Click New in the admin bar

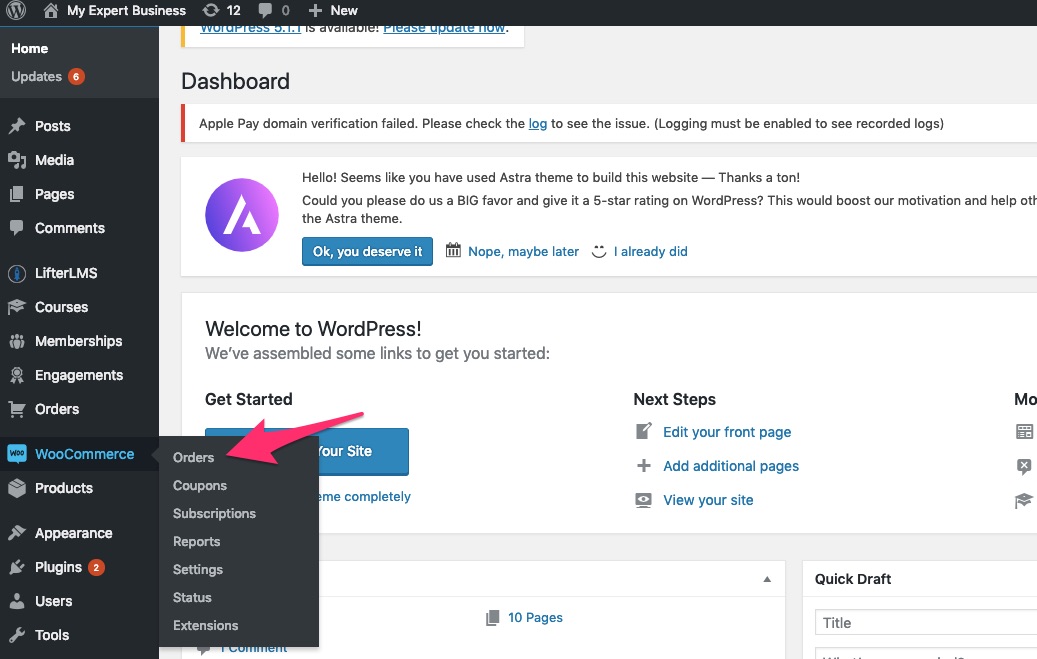click(x=344, y=11)
